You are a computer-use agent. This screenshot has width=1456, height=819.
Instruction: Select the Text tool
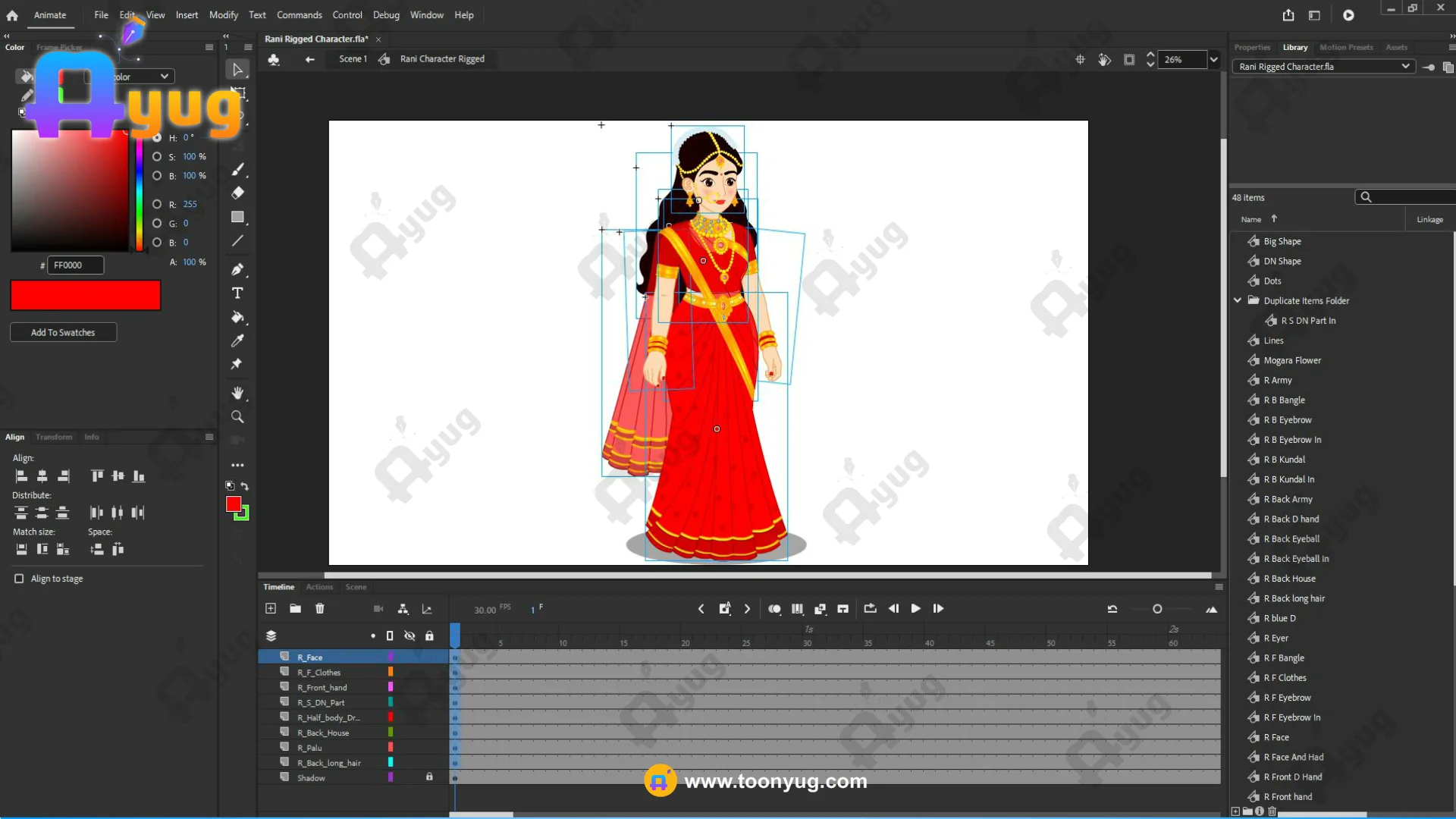[237, 293]
